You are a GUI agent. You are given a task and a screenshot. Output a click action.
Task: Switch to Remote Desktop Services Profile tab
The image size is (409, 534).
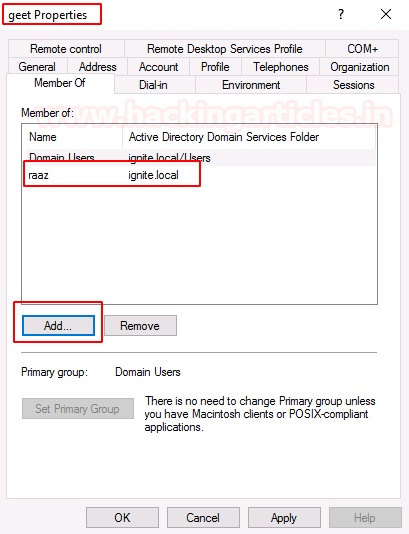(x=225, y=49)
